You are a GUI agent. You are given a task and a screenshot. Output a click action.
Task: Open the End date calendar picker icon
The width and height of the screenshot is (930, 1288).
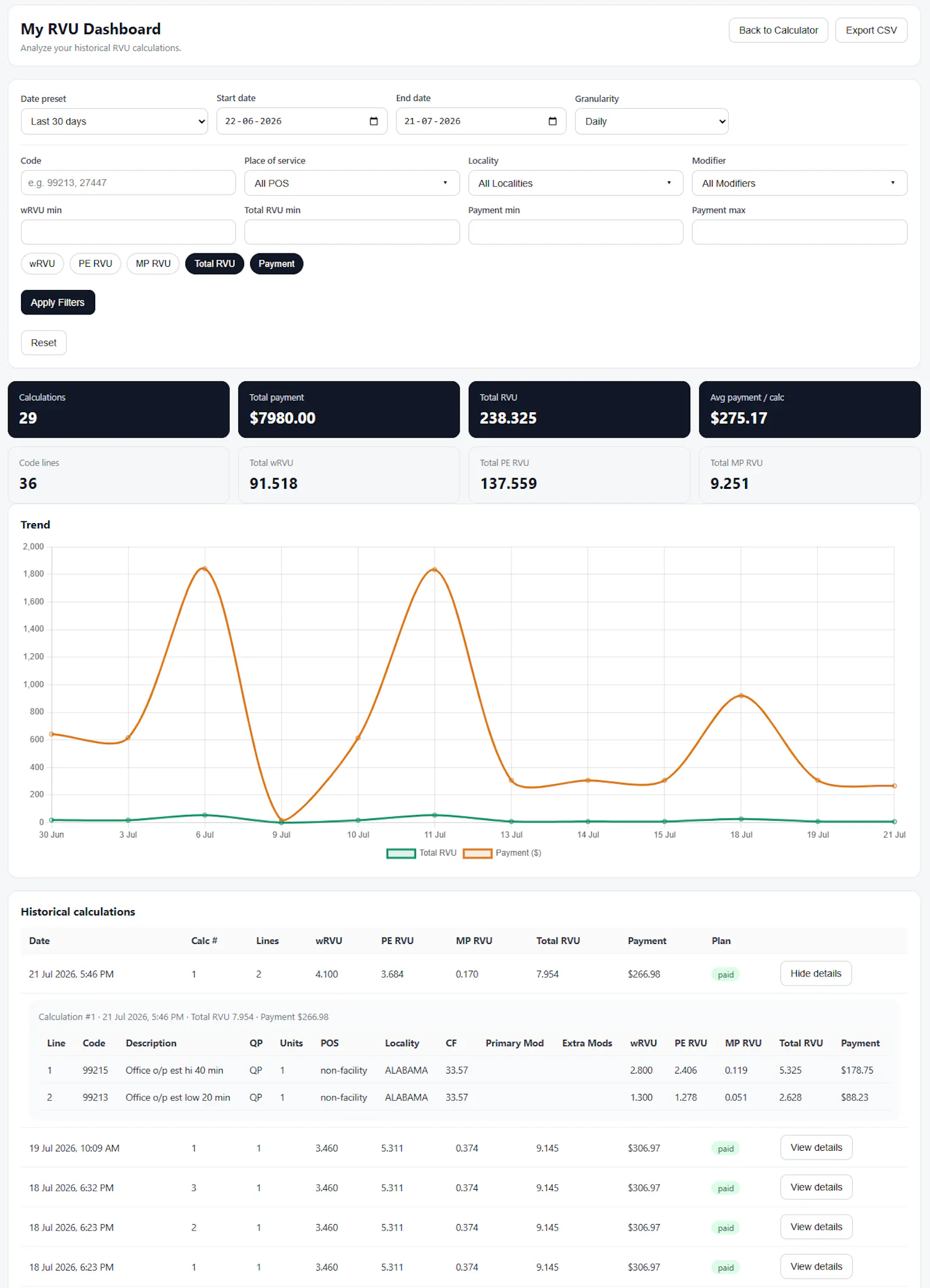553,121
